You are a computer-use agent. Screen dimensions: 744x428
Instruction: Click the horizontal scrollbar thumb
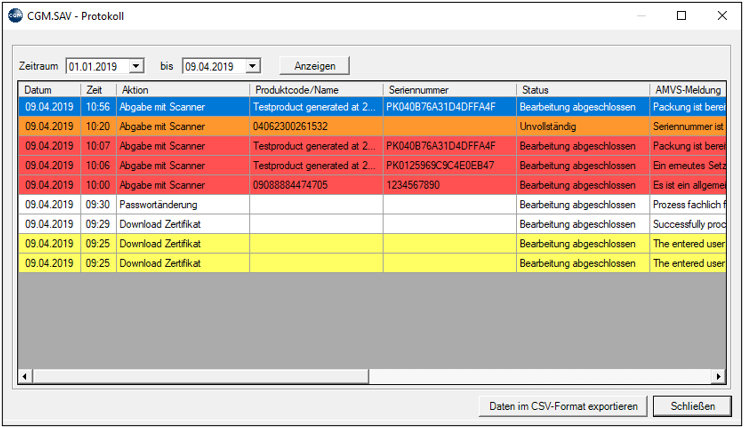pos(200,376)
